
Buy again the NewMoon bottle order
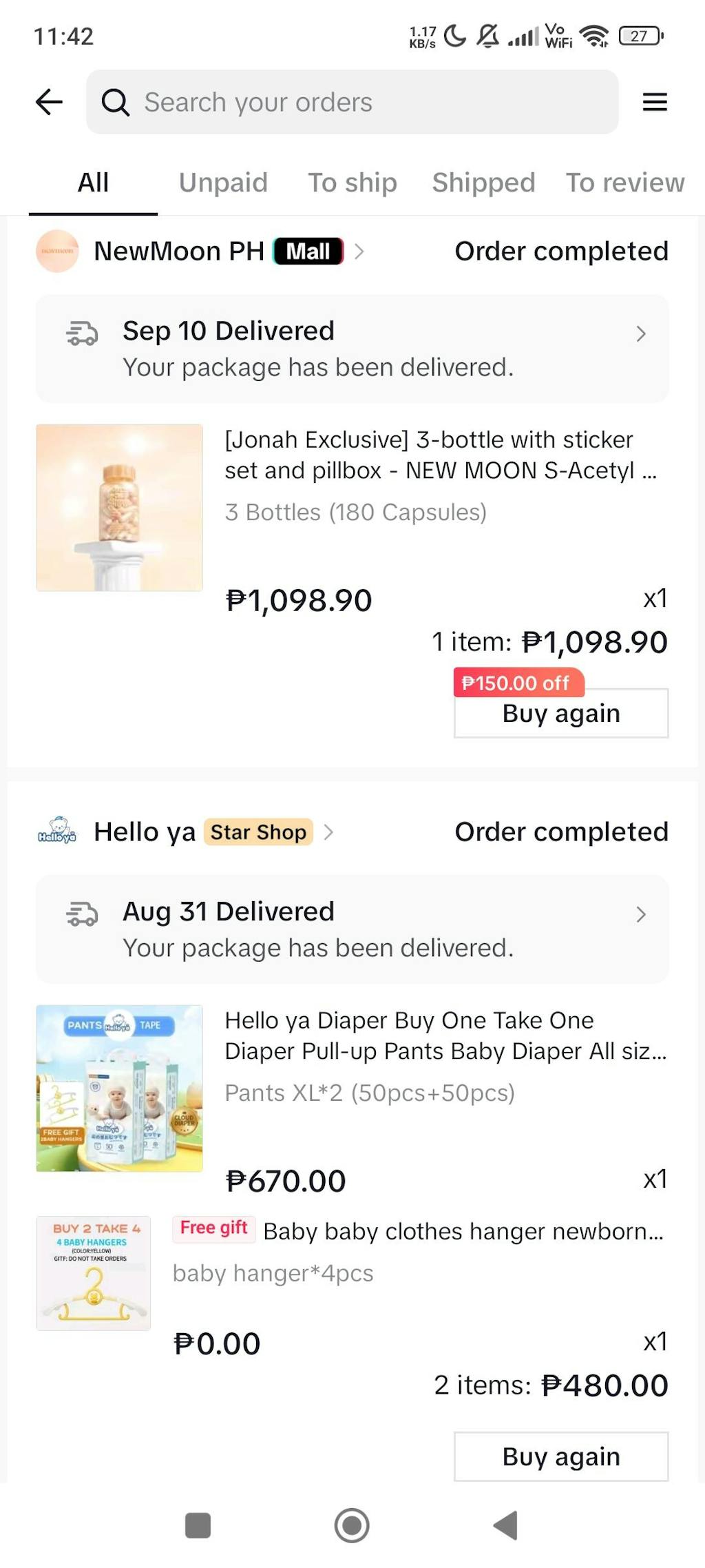(560, 713)
